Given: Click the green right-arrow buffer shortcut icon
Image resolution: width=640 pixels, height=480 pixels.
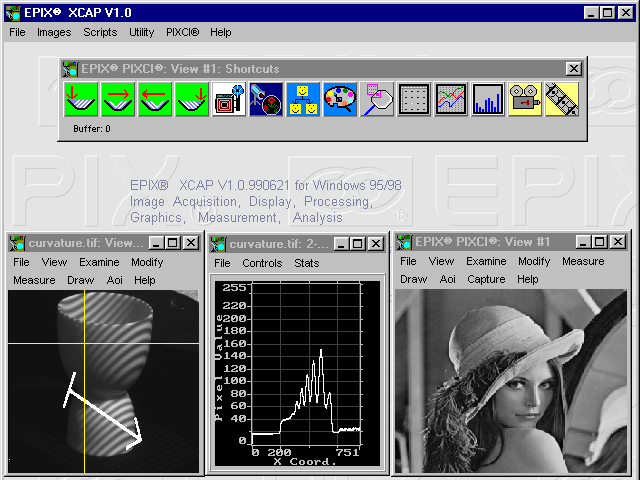Looking at the screenshot, I should (x=118, y=99).
